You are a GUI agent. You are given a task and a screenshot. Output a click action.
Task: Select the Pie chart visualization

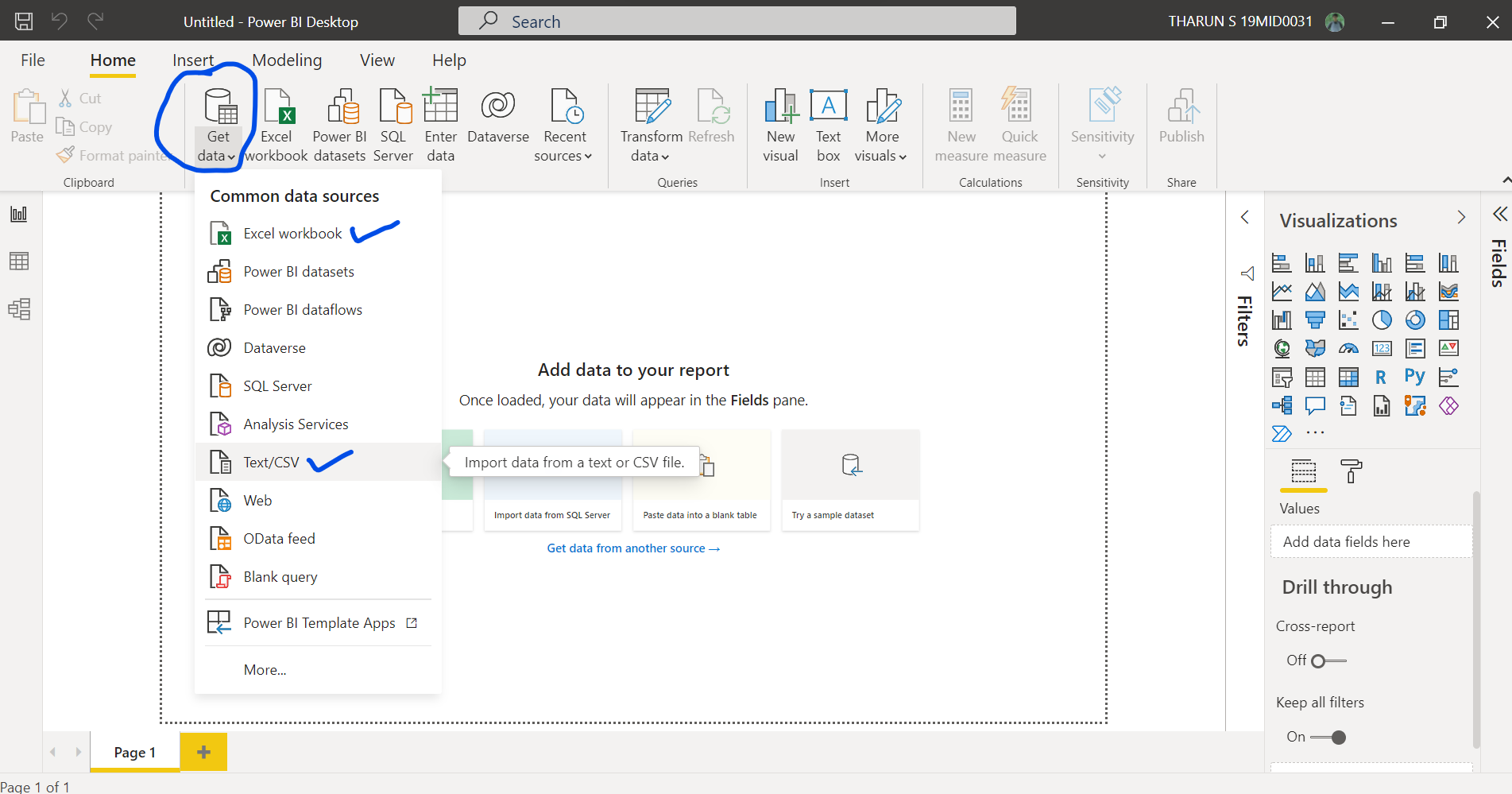coord(1382,320)
